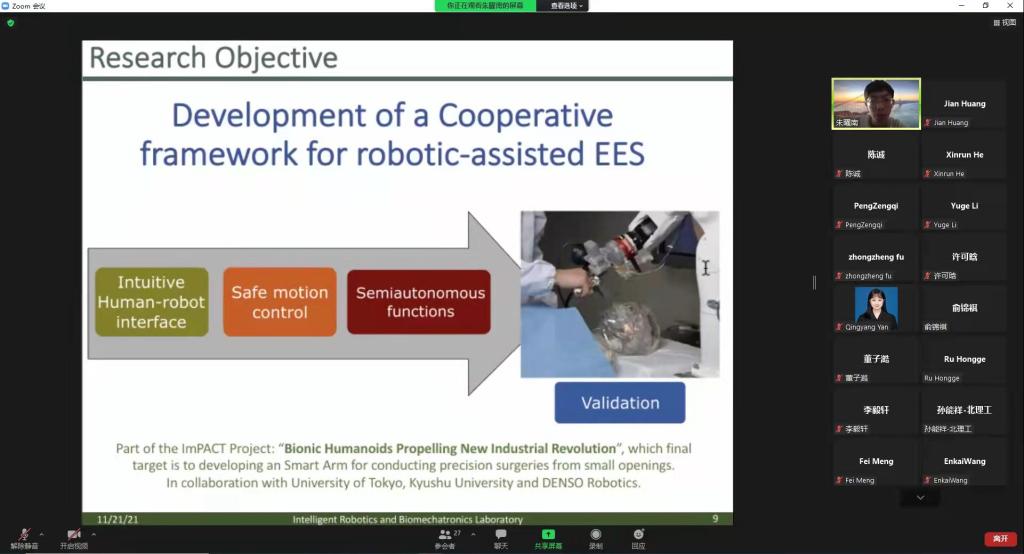Screen dimensions: 1024x554
Task: Start recording with the Record icon
Action: [596, 536]
